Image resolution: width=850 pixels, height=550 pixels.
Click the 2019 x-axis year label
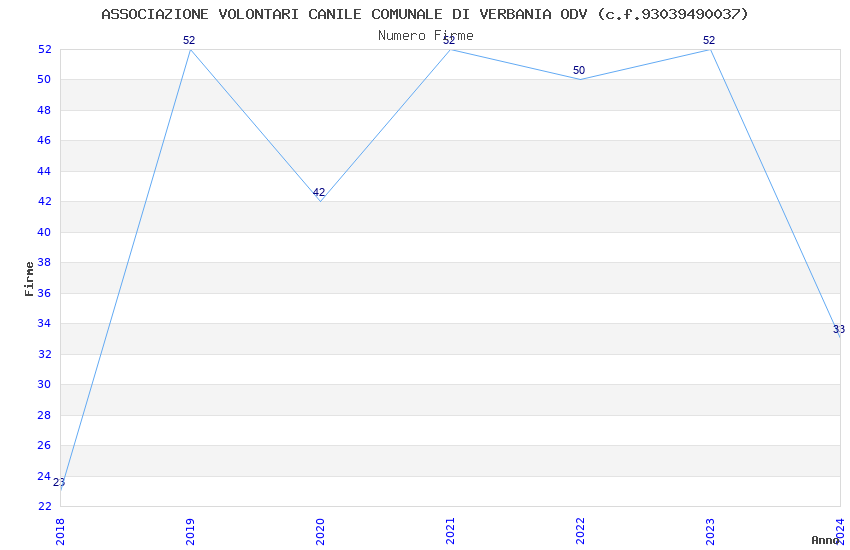[x=190, y=532]
